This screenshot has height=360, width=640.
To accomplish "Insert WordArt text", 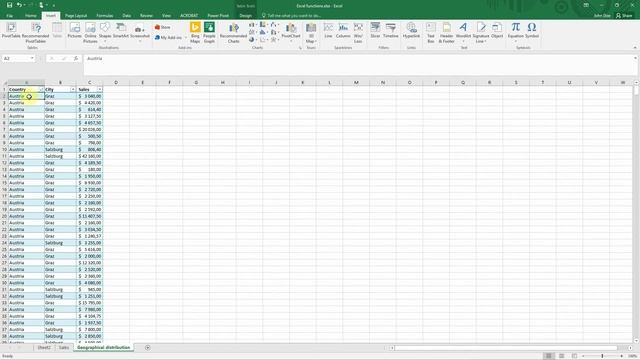I will point(463,32).
